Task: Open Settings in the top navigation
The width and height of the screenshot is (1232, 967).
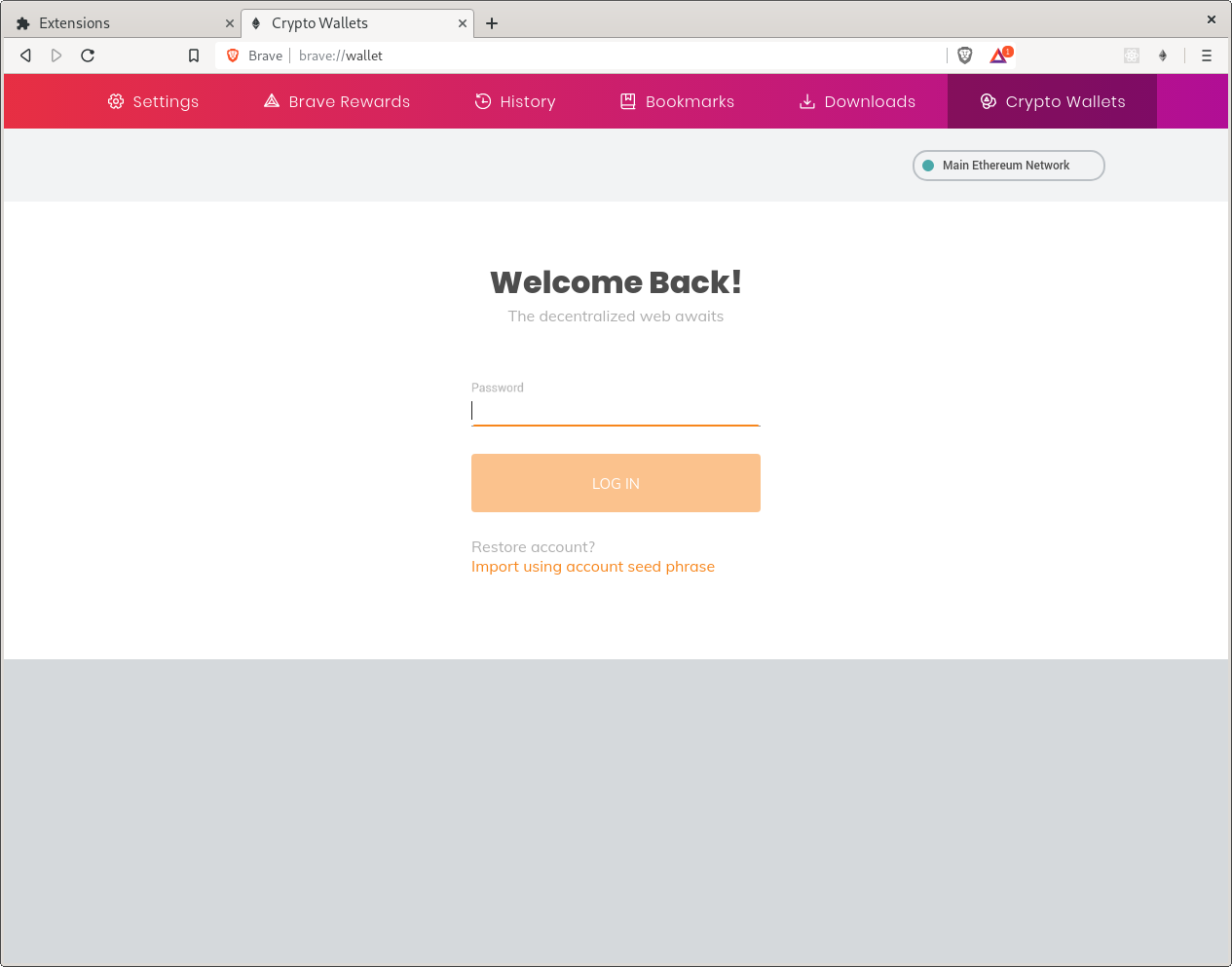Action: [x=153, y=101]
